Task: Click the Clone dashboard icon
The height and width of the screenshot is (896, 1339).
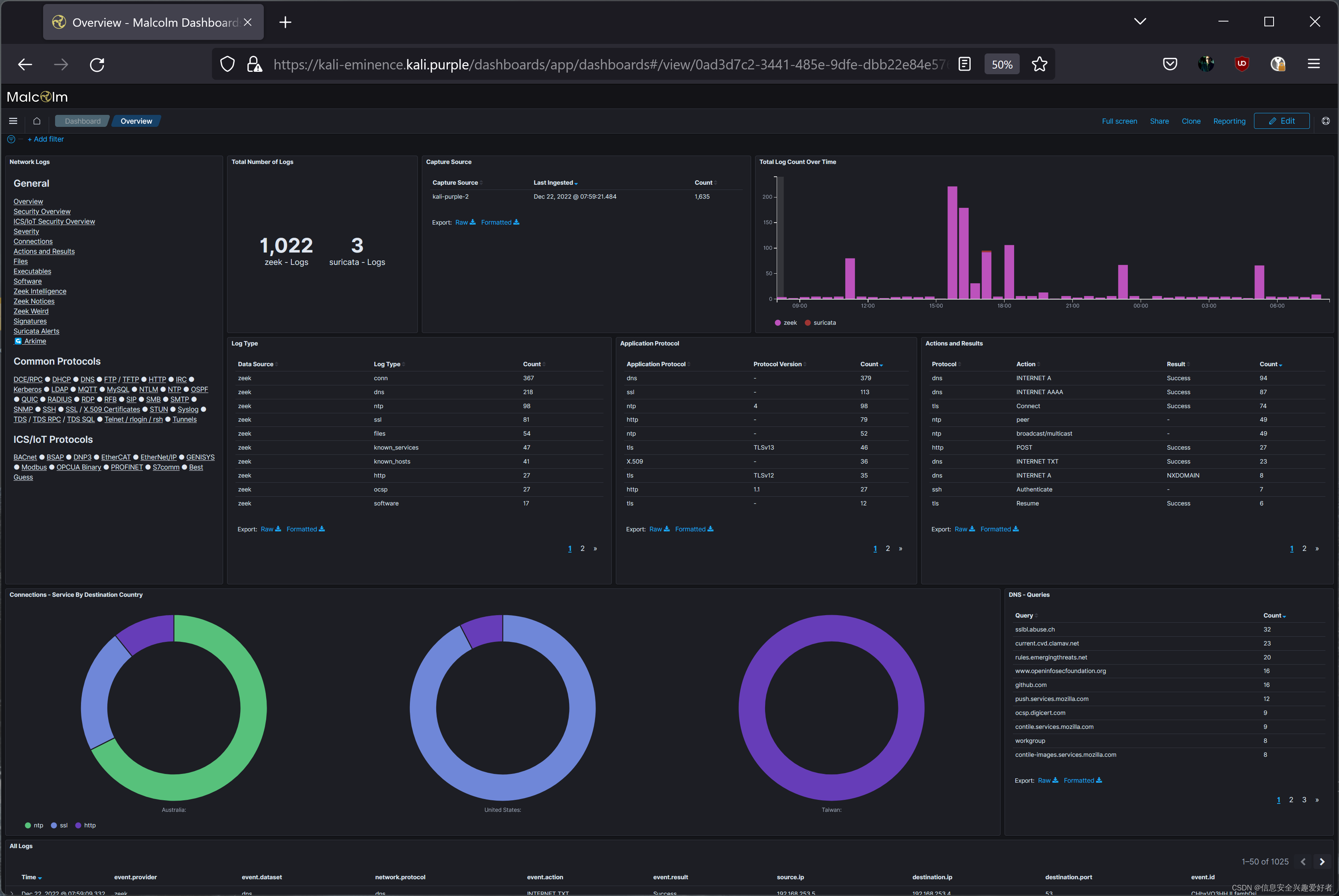Action: (1190, 120)
